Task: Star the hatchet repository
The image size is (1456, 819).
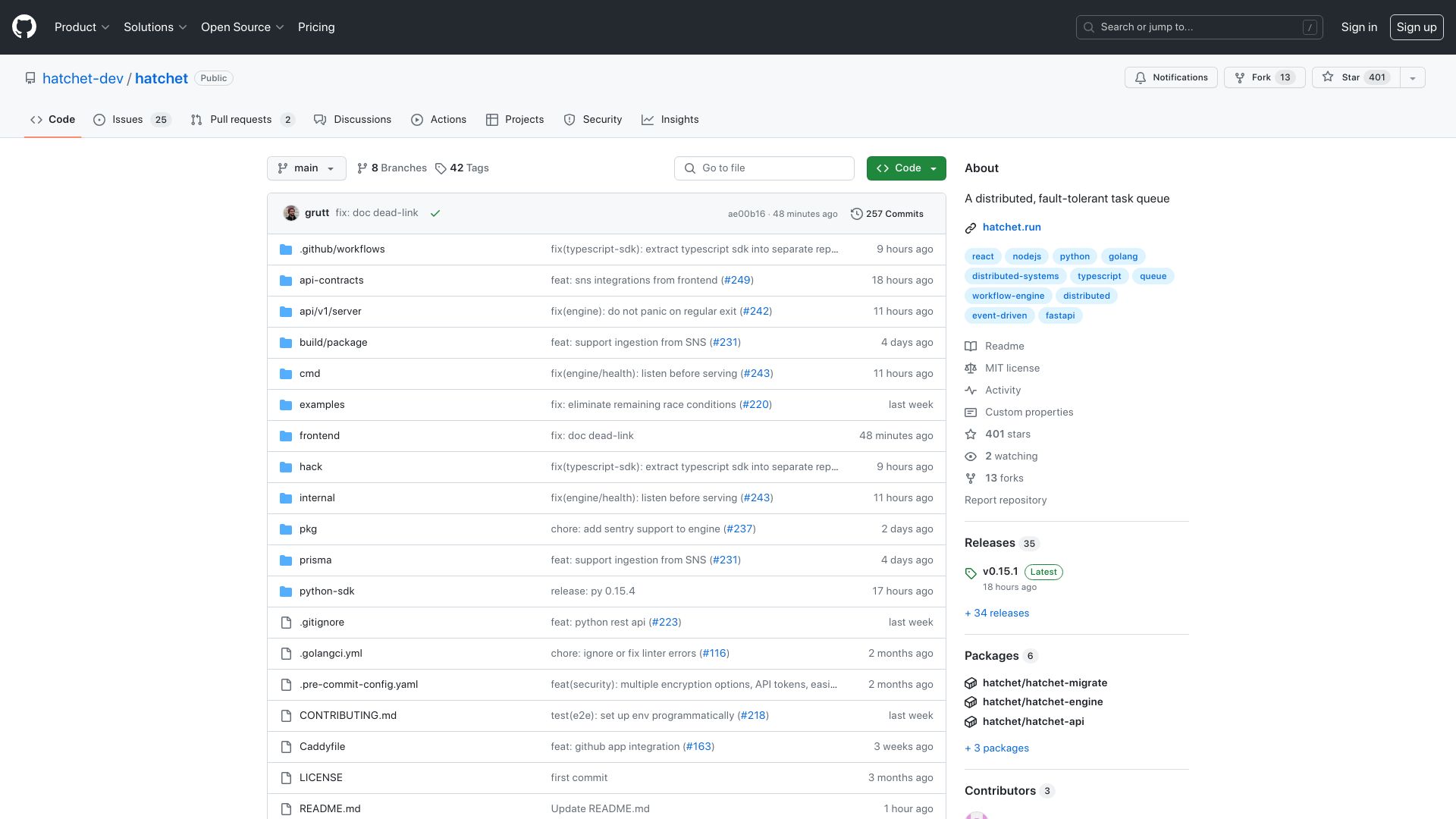Action: 1356,77
